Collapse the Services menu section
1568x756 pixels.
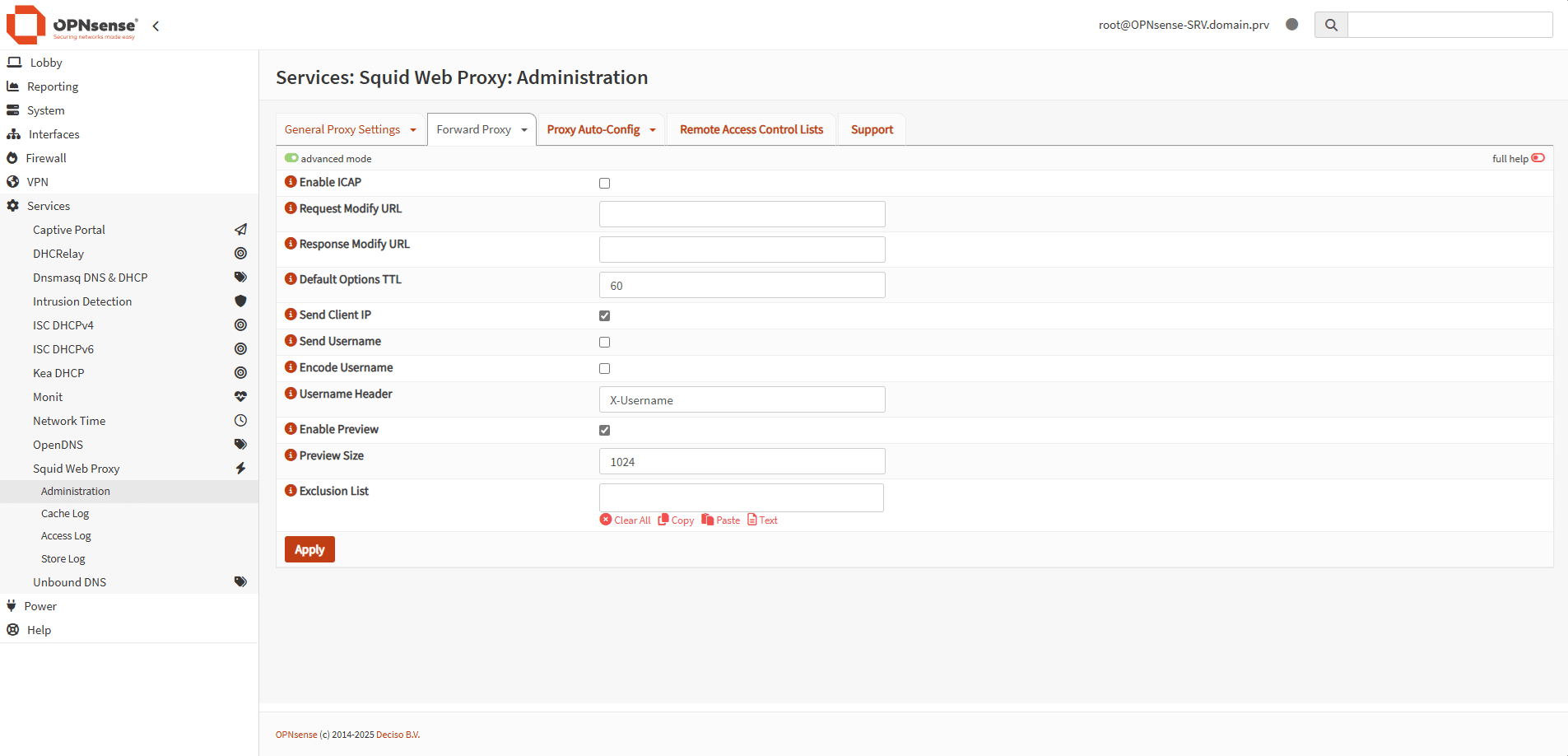(129, 206)
